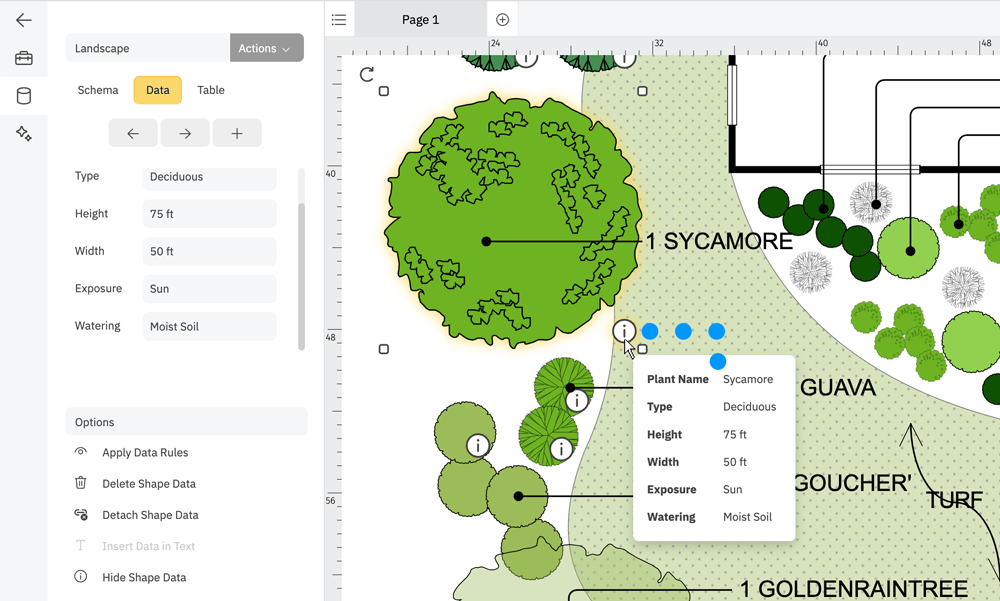
Task: Select the database data icon in left sidebar
Action: click(24, 95)
